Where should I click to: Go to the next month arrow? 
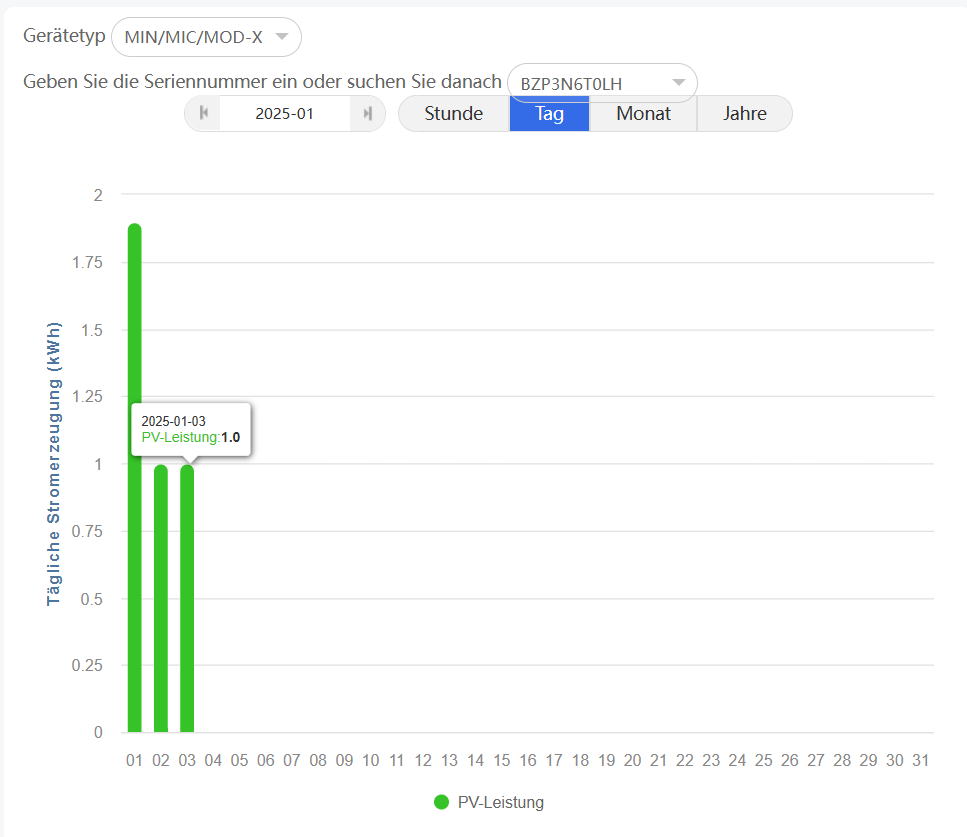tap(368, 113)
